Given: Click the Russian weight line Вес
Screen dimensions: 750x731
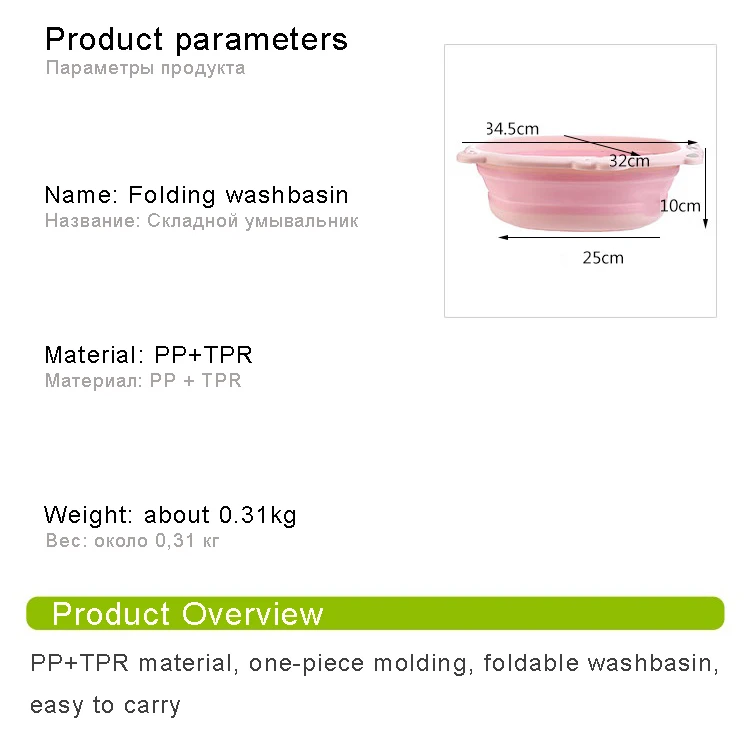Looking at the screenshot, I should pyautogui.click(x=132, y=541).
